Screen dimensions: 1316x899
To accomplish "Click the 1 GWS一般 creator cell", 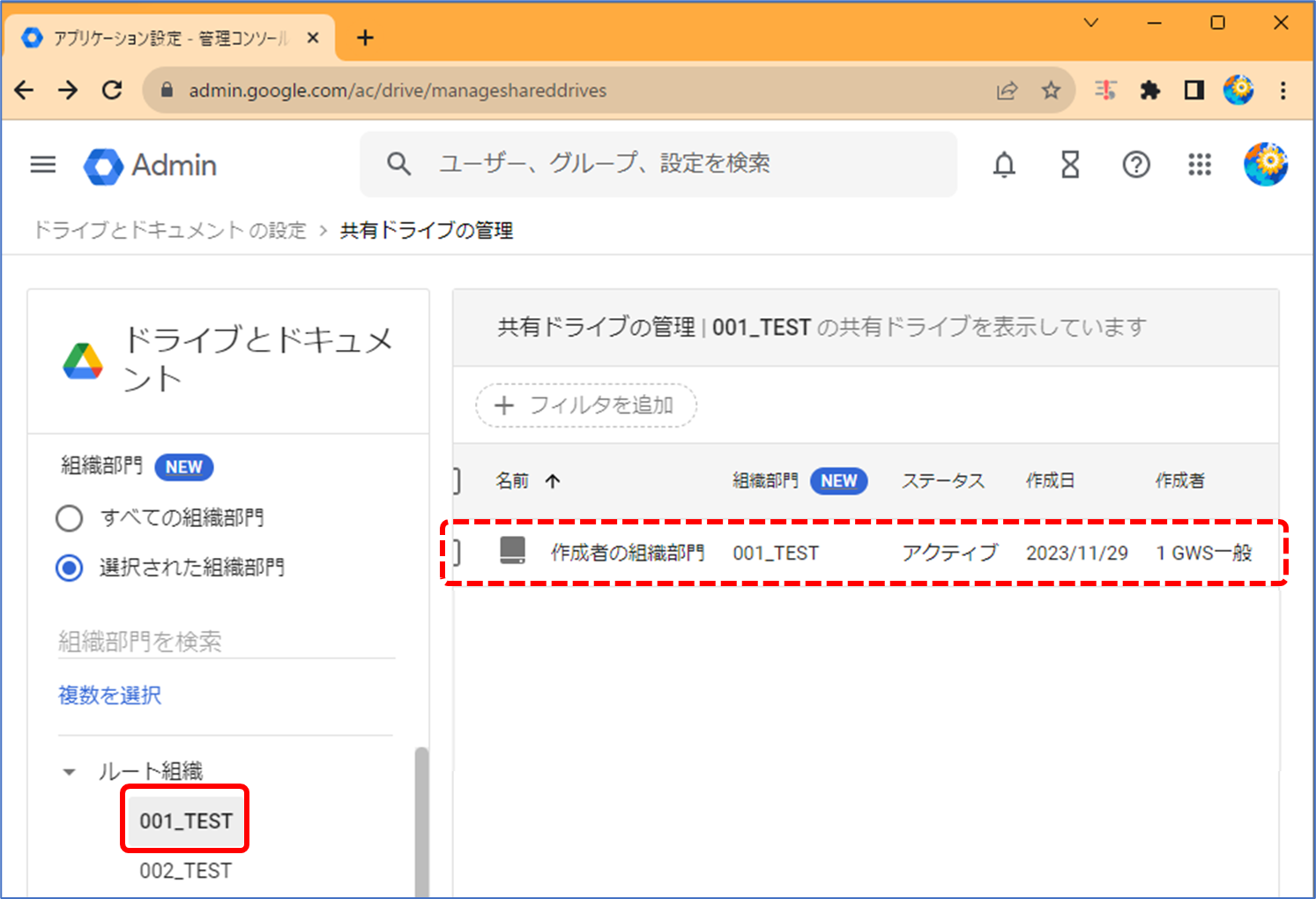I will [x=1204, y=553].
